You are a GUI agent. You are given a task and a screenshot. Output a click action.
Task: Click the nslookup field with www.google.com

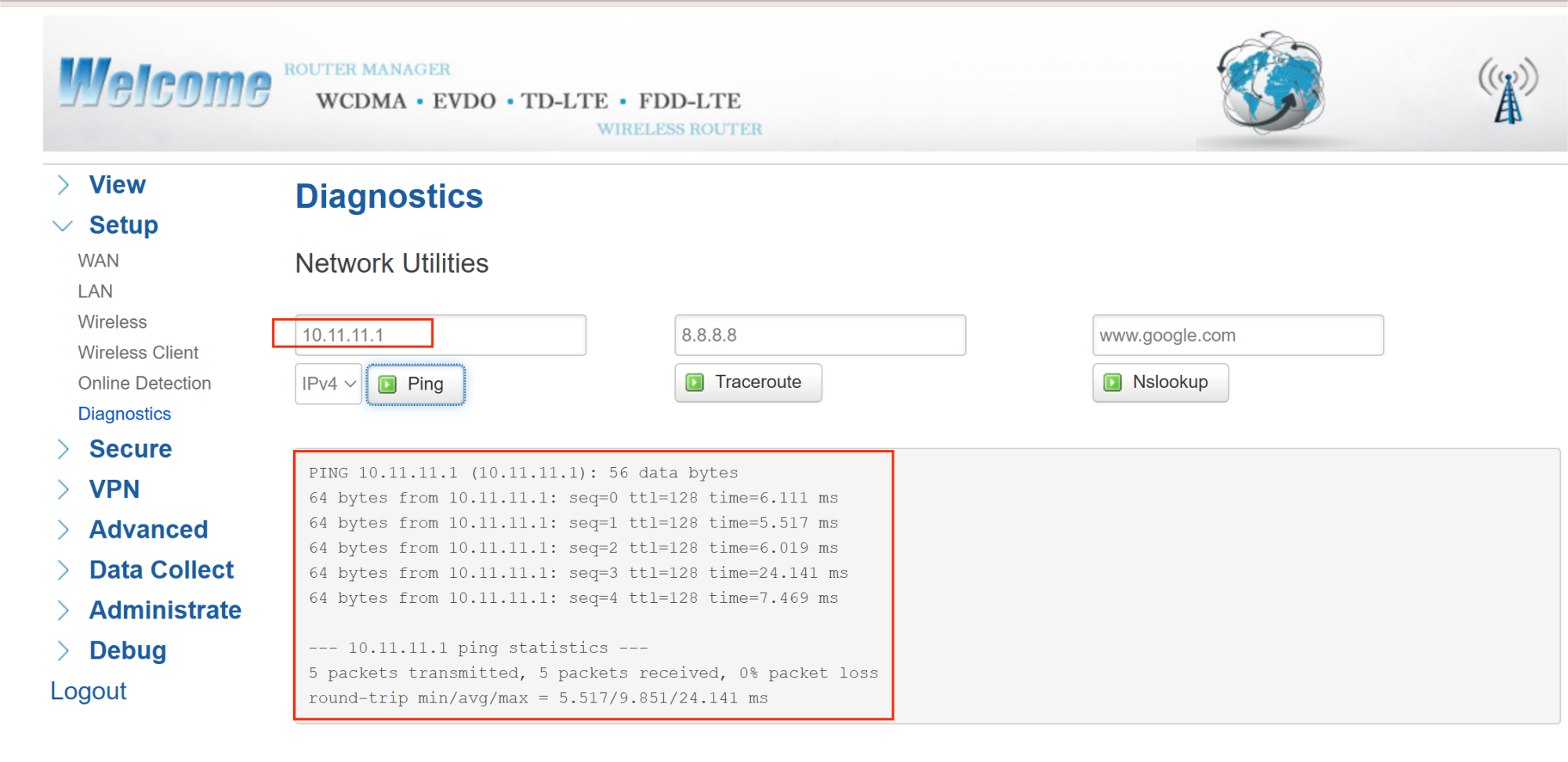[1237, 336]
